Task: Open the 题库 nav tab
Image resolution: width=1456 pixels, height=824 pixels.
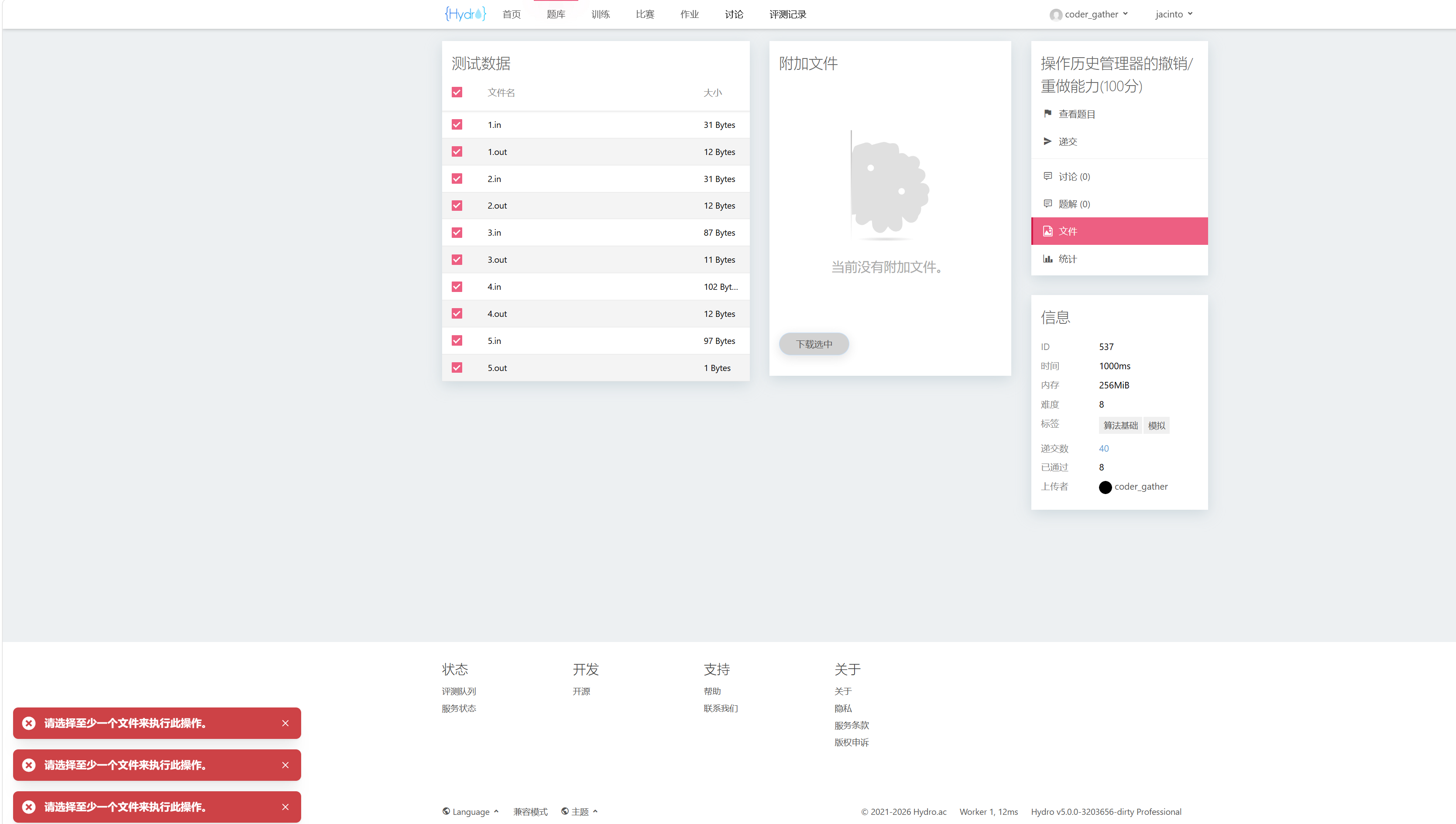Action: (556, 14)
